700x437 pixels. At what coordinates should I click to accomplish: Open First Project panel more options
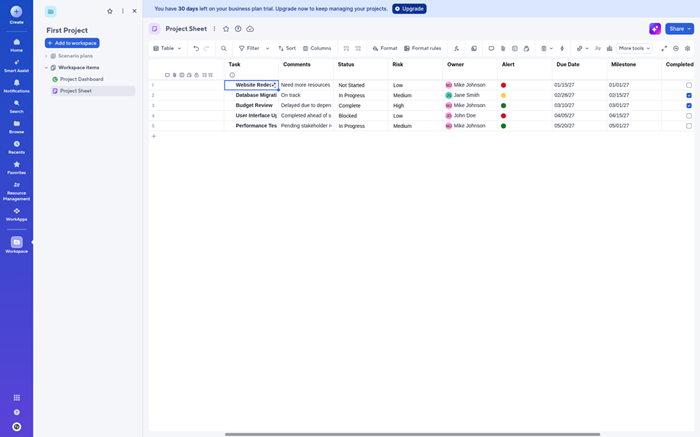click(x=122, y=11)
